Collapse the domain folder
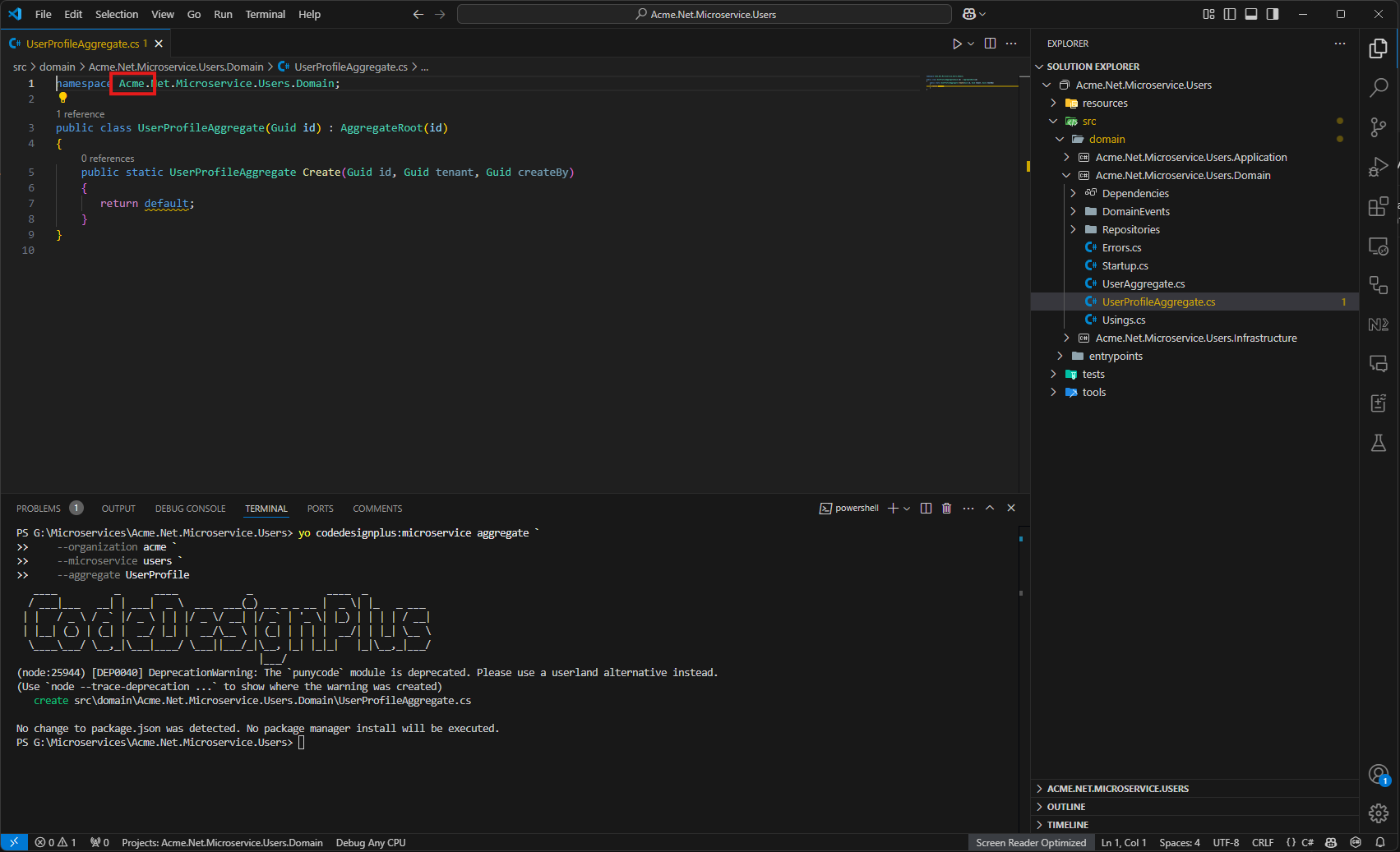 [x=1060, y=139]
